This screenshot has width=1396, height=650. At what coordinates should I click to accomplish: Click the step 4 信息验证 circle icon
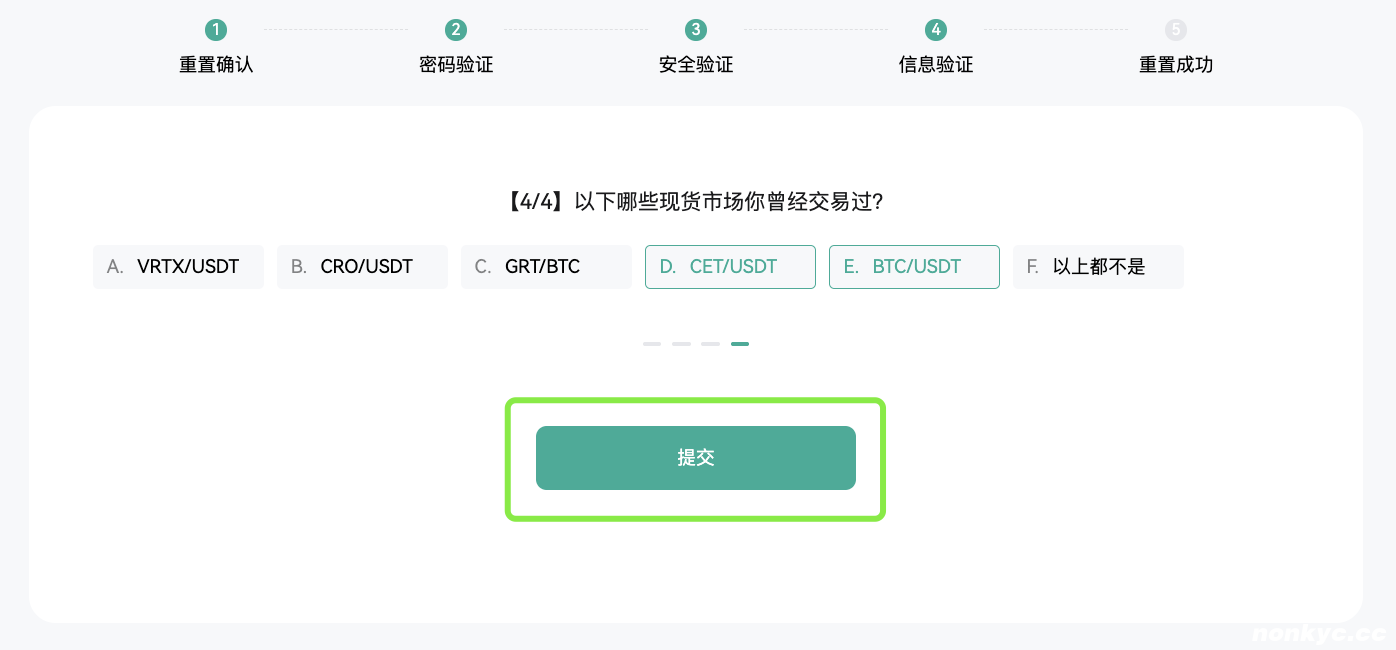pos(936,30)
